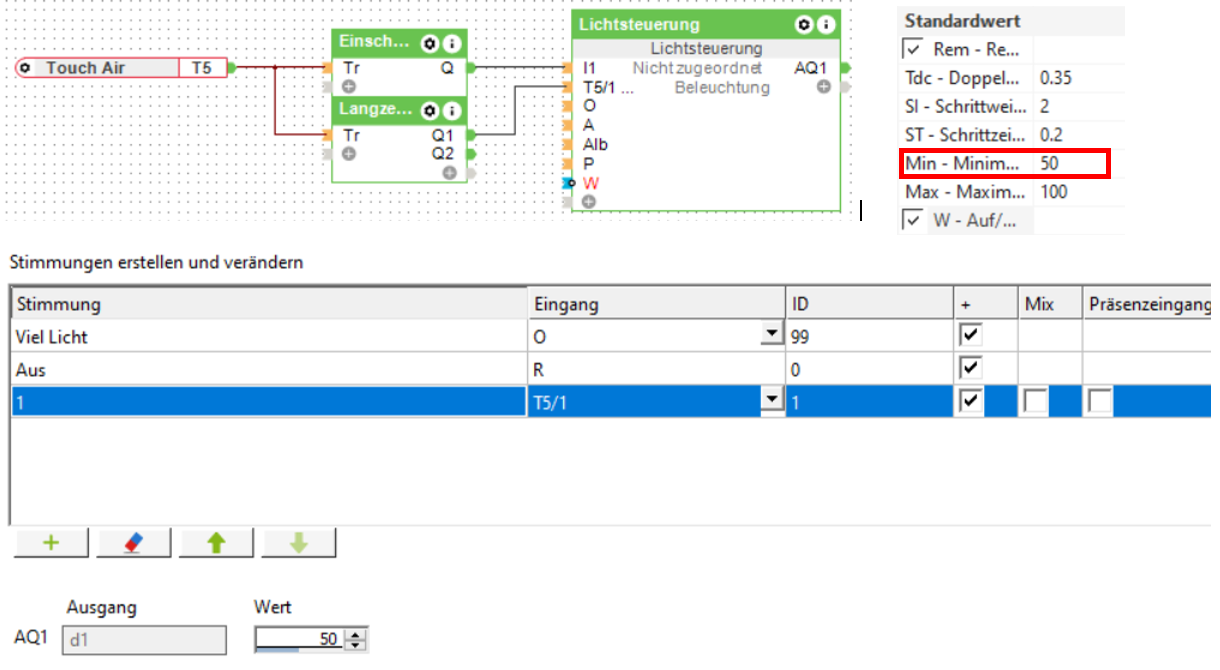Click Q1 output of Langze... block
1220x670 pixels.
[443, 135]
